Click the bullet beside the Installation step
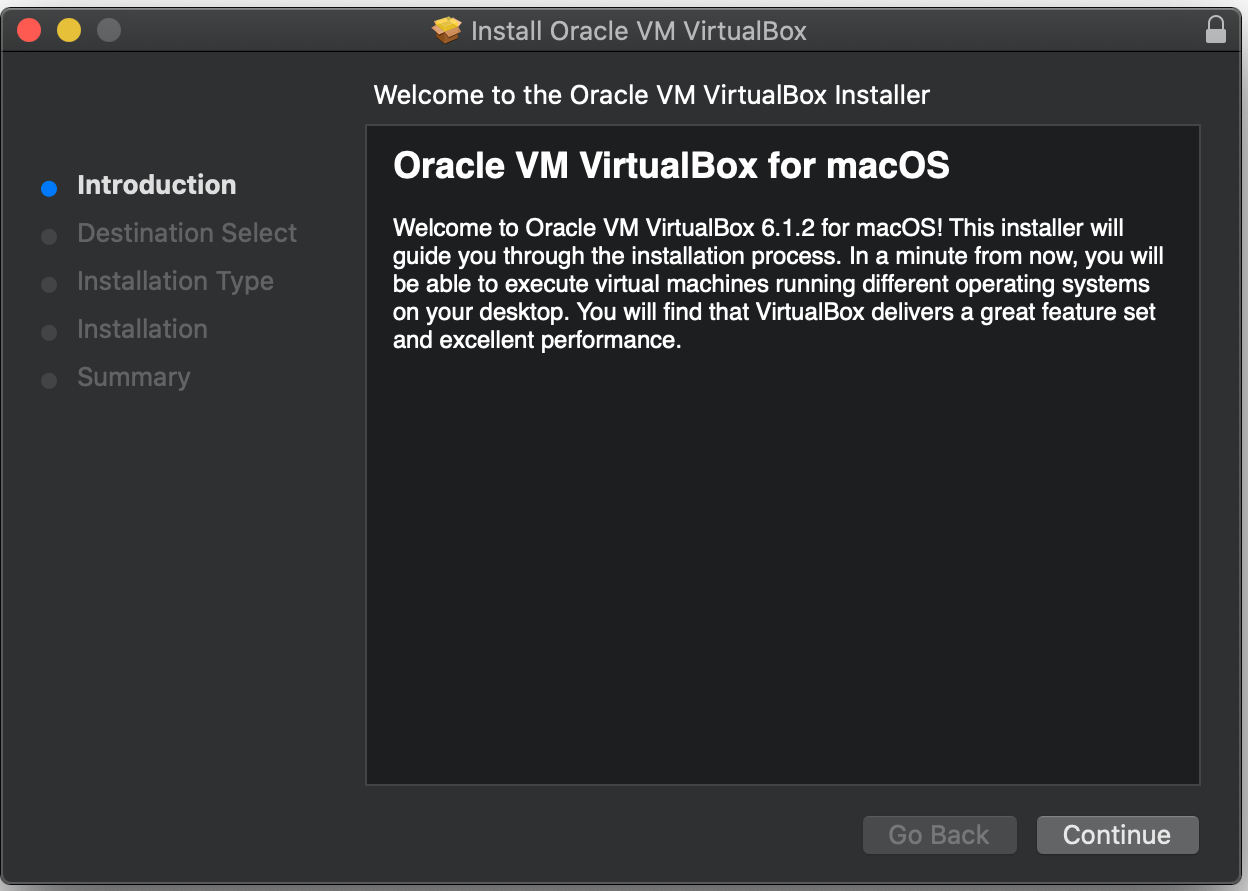 [49, 332]
